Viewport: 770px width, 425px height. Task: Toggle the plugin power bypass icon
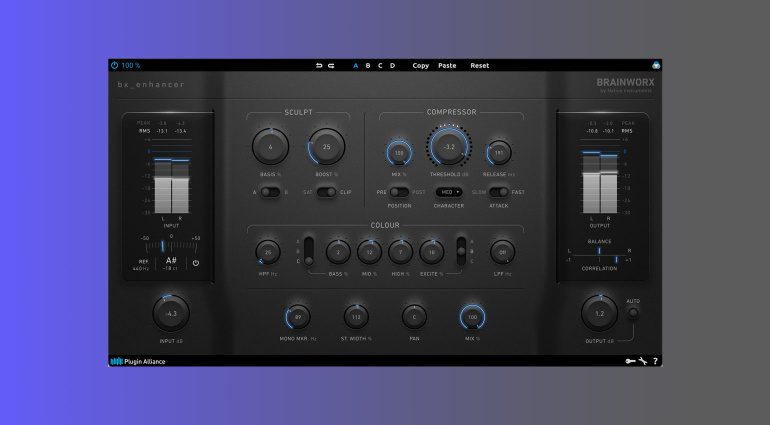point(115,66)
